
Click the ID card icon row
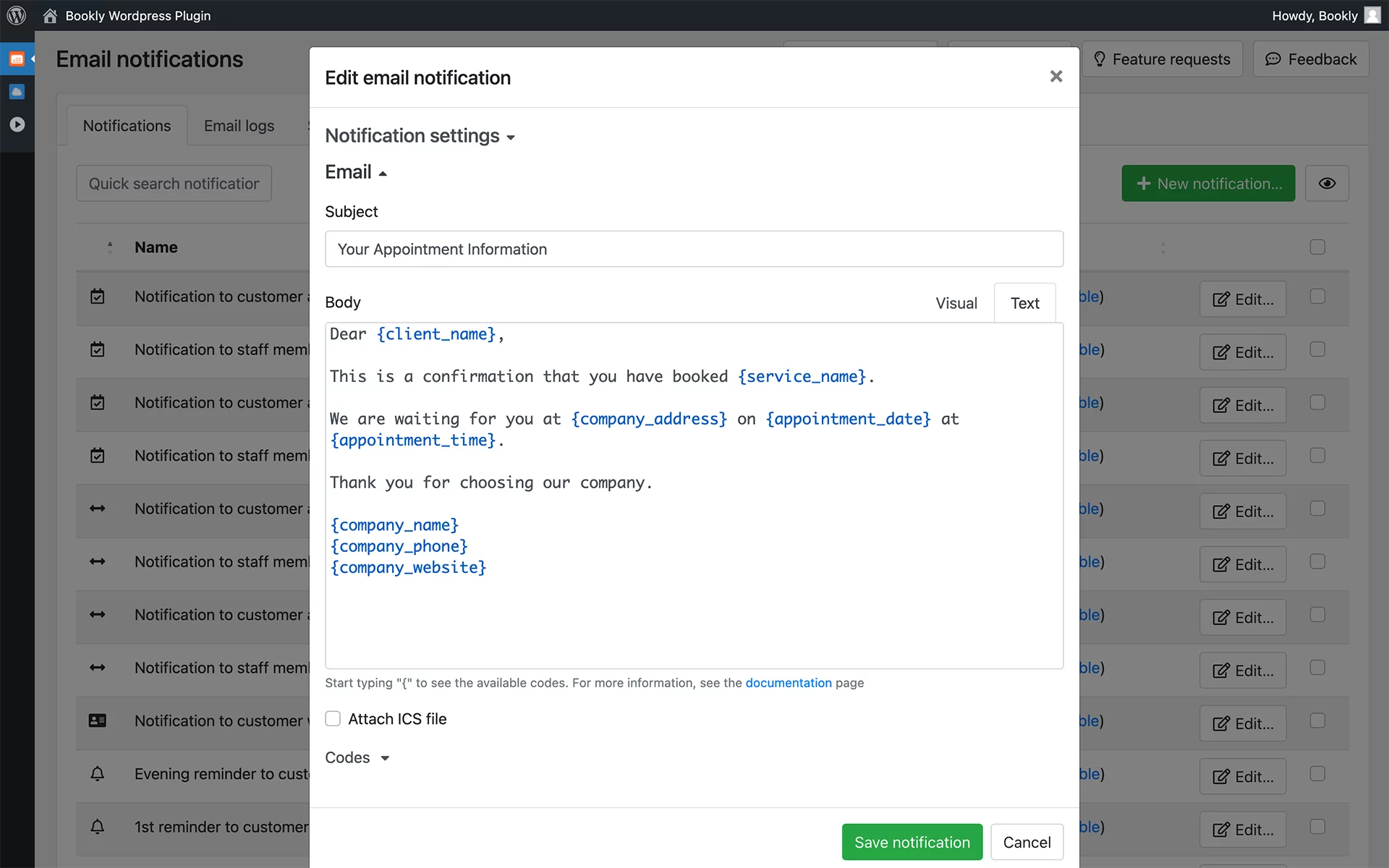click(x=98, y=721)
